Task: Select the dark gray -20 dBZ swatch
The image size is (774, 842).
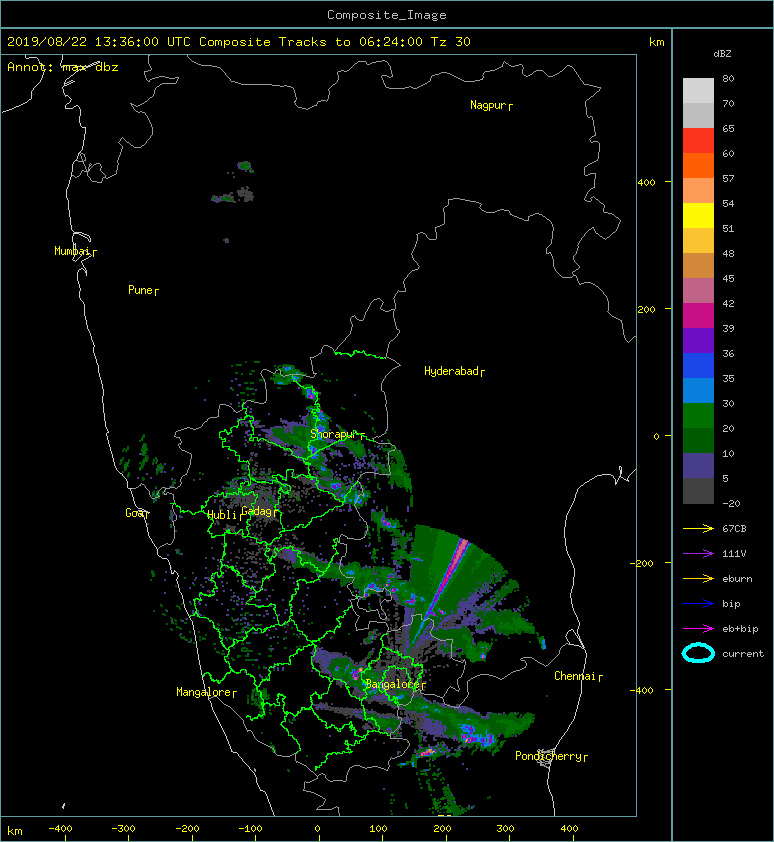Action: click(x=698, y=491)
